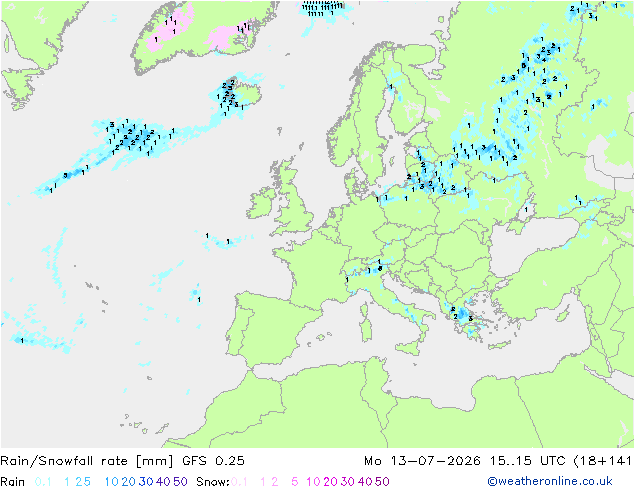
Task: Pick the purple 50 rain legend value
Action: (x=180, y=482)
